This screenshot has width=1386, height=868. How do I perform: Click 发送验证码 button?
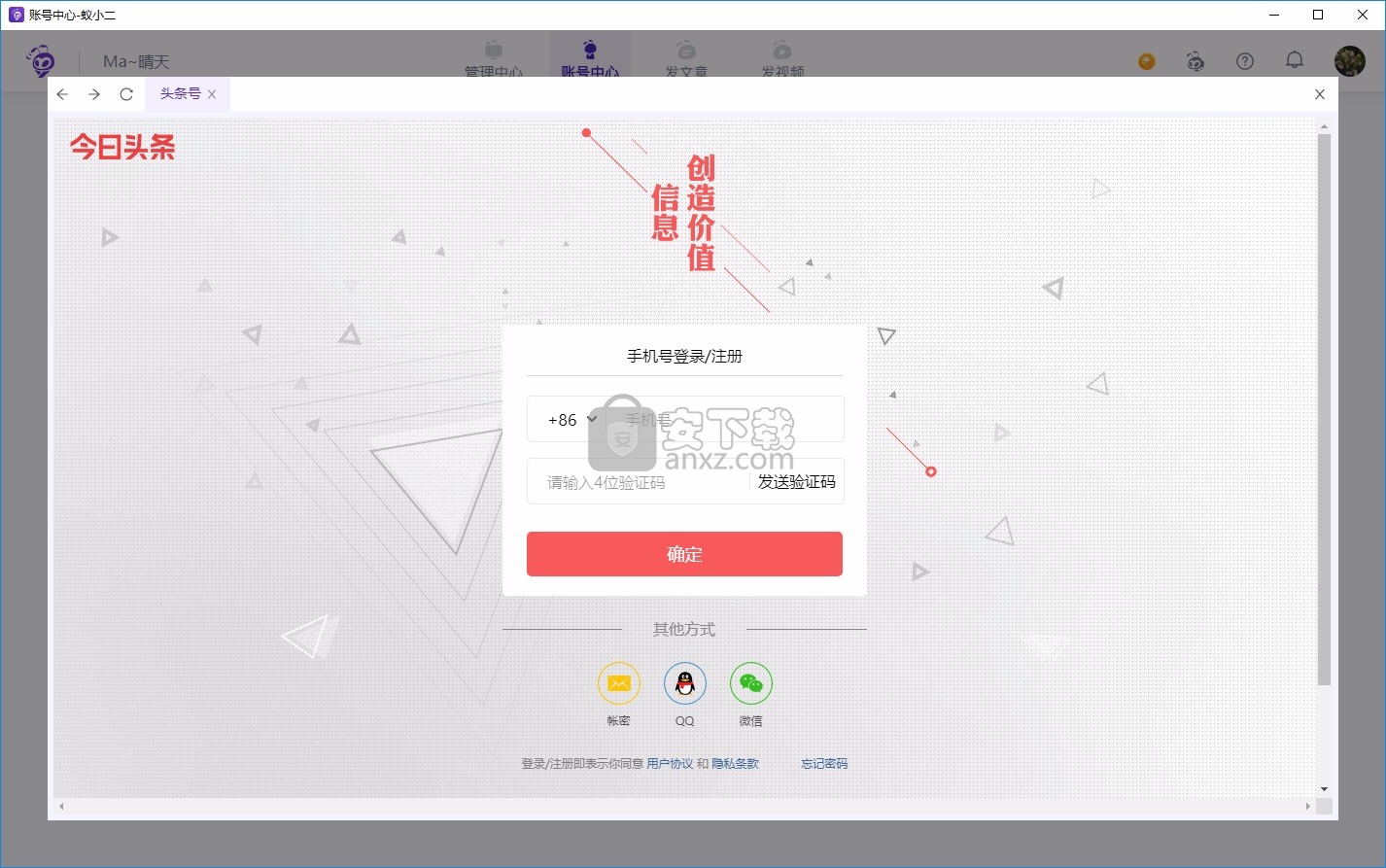point(797,482)
